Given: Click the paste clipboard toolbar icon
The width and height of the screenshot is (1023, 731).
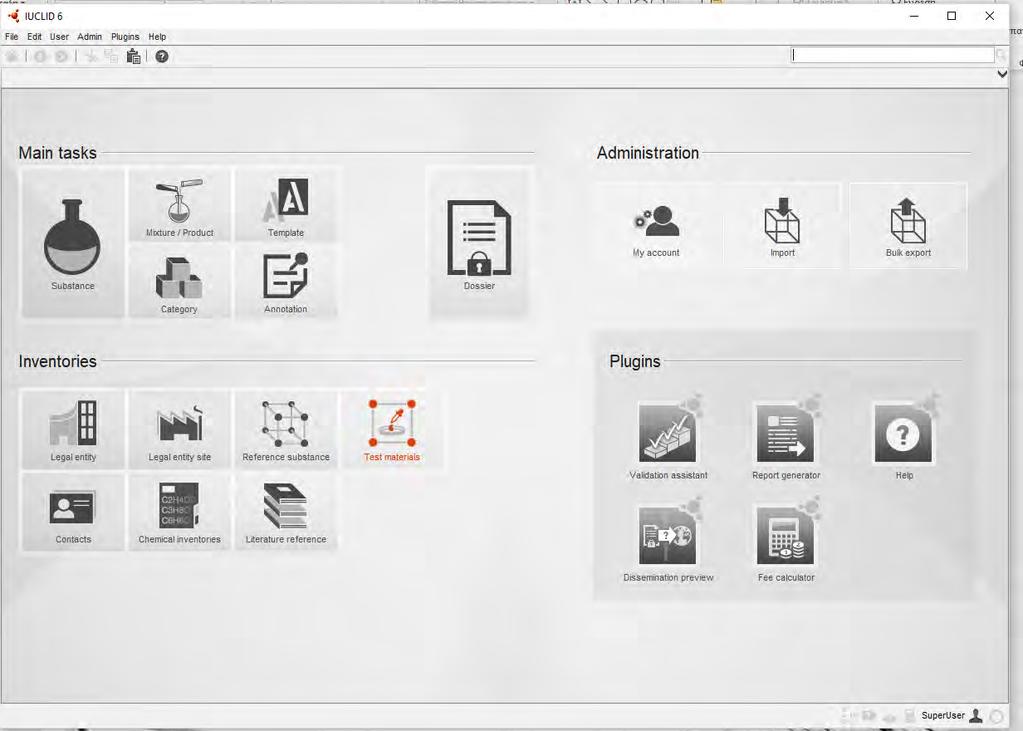Looking at the screenshot, I should (134, 57).
